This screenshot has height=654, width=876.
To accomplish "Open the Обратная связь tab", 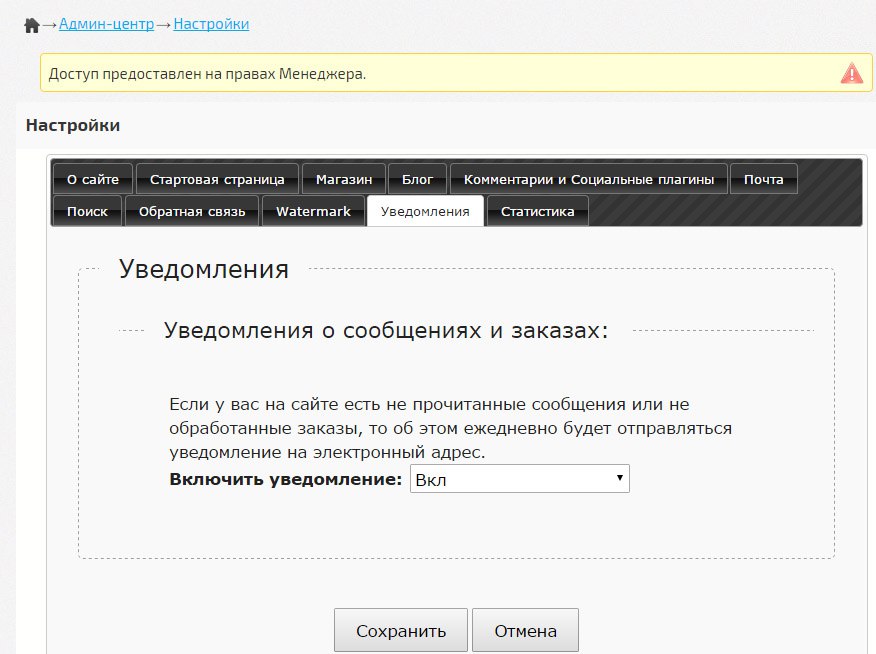I will pyautogui.click(x=192, y=212).
